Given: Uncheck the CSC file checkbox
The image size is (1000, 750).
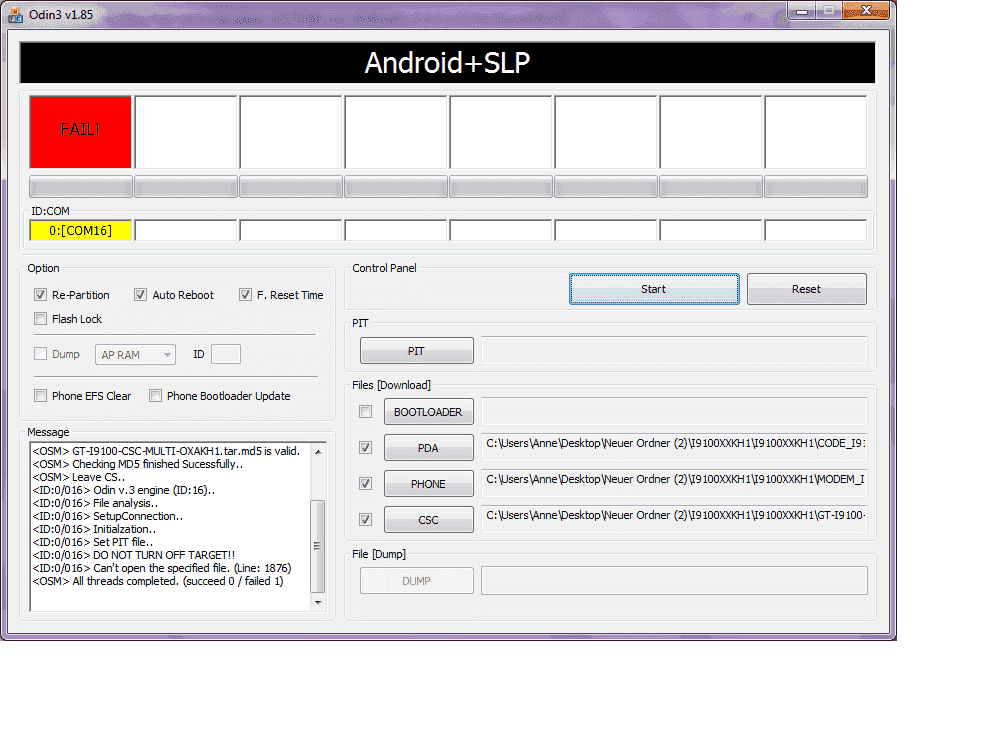Looking at the screenshot, I should point(365,520).
